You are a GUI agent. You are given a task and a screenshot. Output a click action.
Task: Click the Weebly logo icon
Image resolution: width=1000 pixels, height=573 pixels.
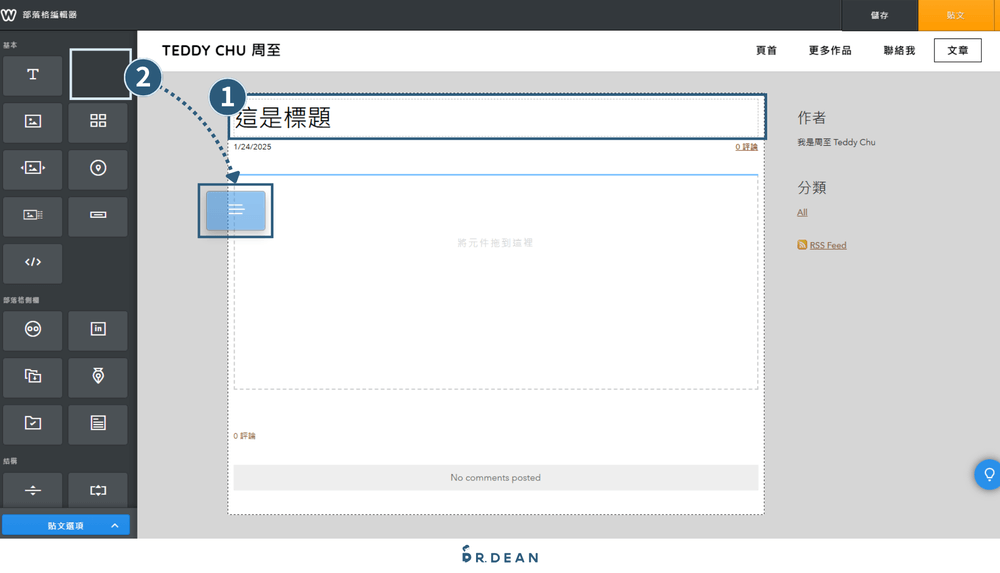(8, 15)
